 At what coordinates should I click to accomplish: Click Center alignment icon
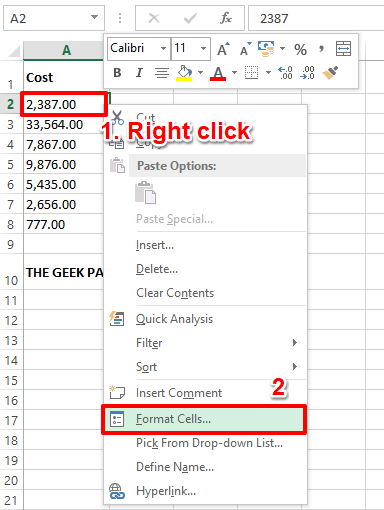coord(162,73)
